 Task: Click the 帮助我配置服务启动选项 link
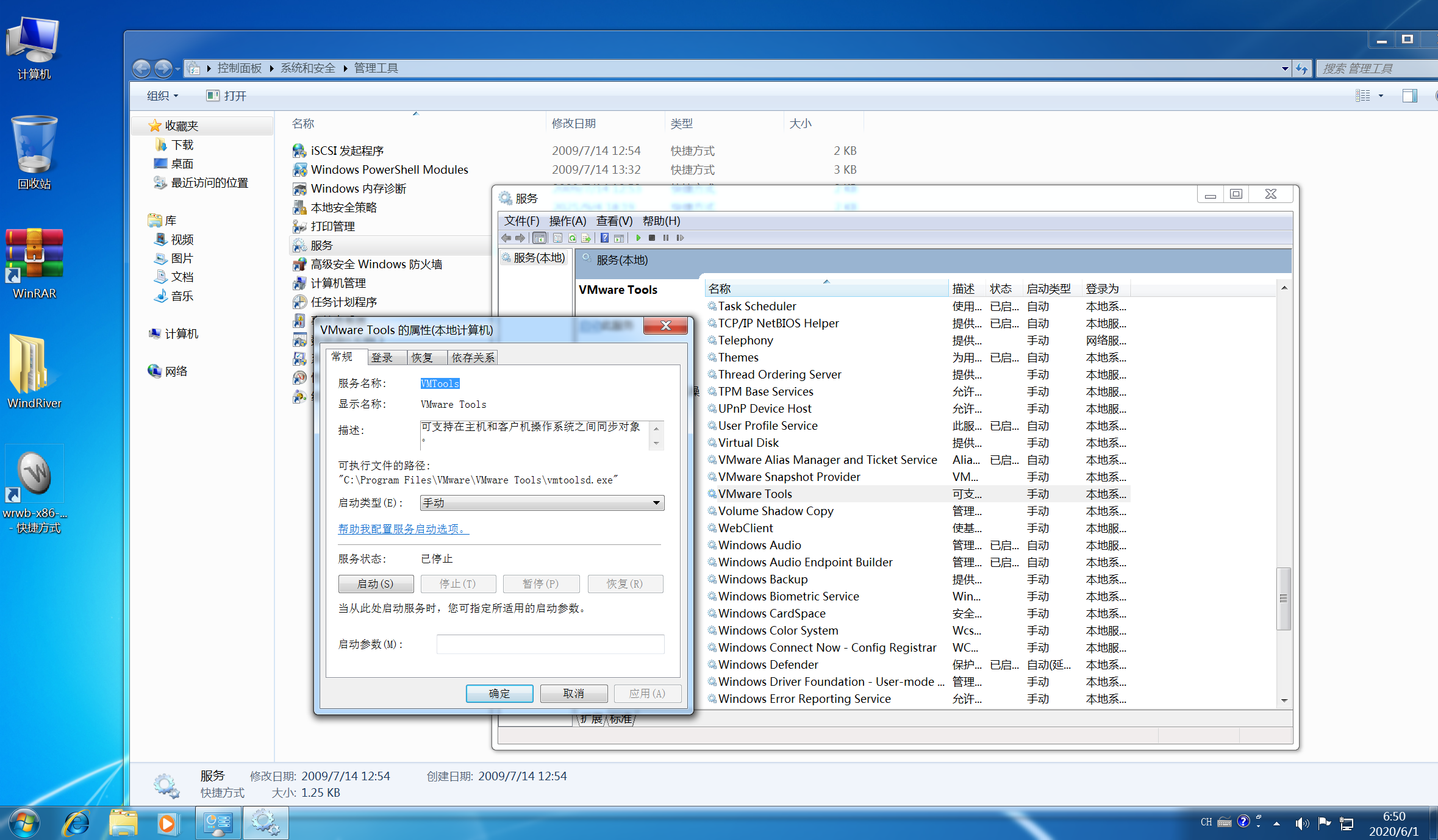[x=404, y=529]
